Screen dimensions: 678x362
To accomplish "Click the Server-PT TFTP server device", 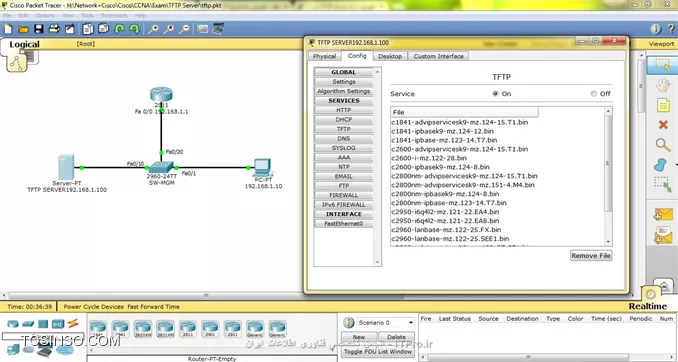I will 66,167.
